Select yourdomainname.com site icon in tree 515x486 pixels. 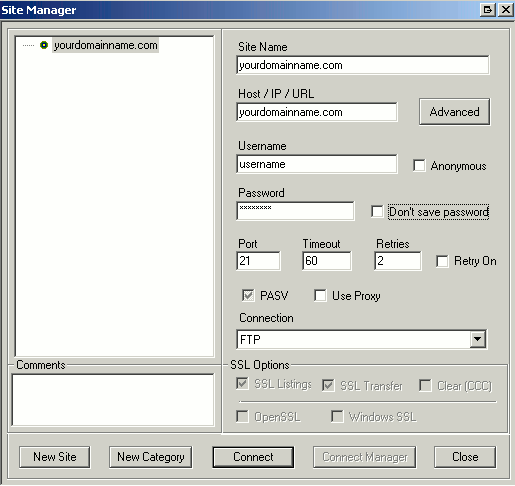[44, 45]
